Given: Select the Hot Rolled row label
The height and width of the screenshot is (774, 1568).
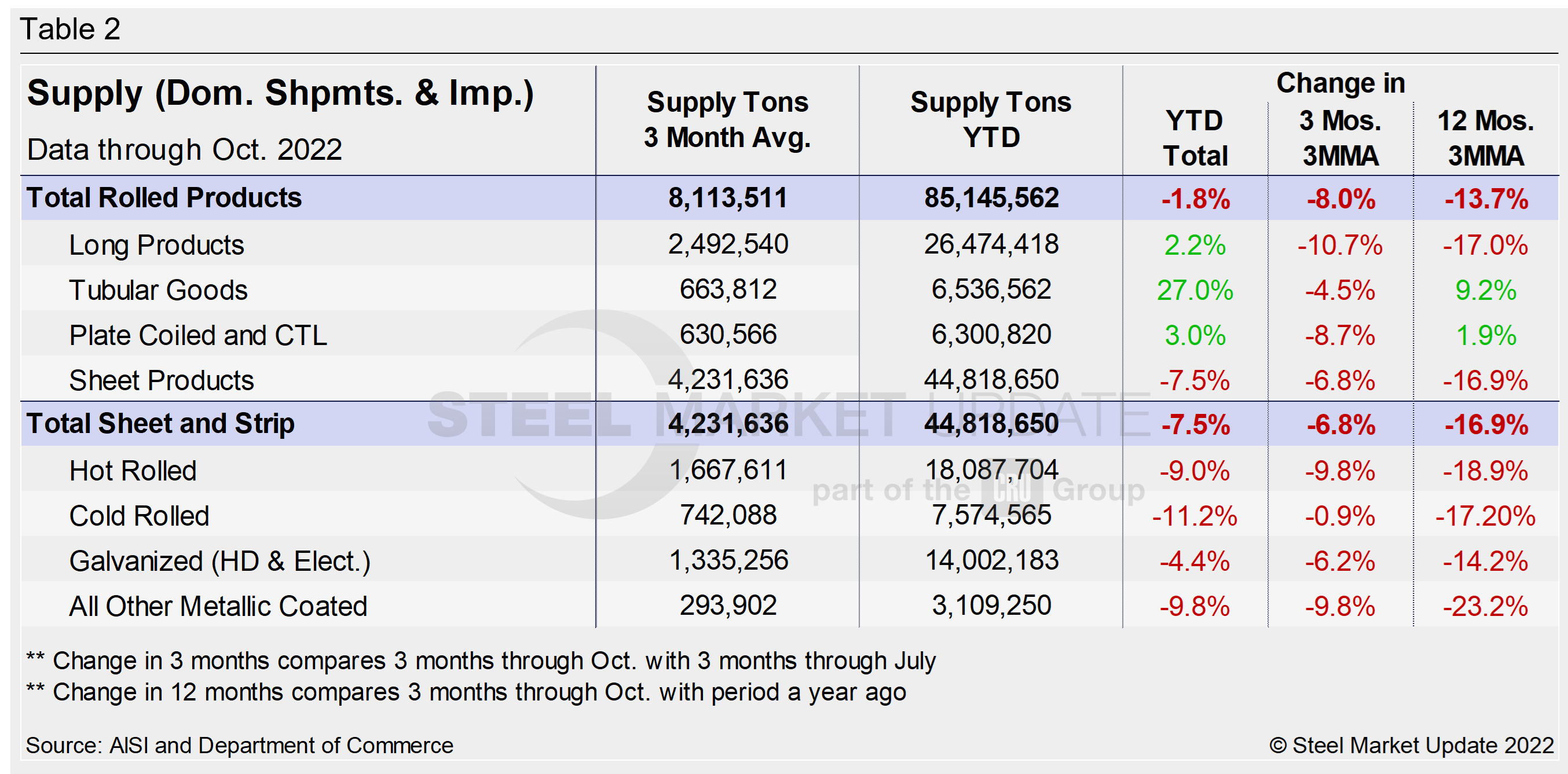Looking at the screenshot, I should point(133,469).
